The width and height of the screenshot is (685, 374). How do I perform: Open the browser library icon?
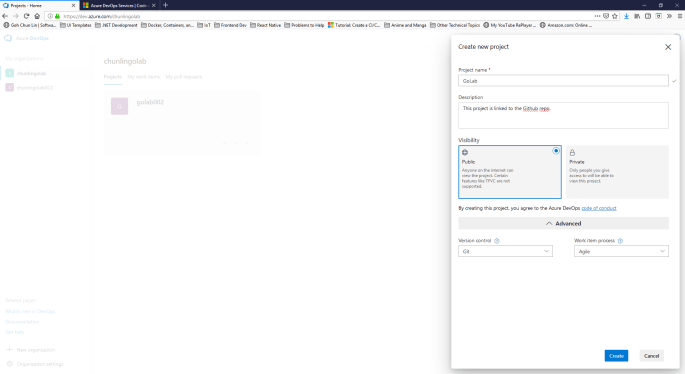click(637, 16)
